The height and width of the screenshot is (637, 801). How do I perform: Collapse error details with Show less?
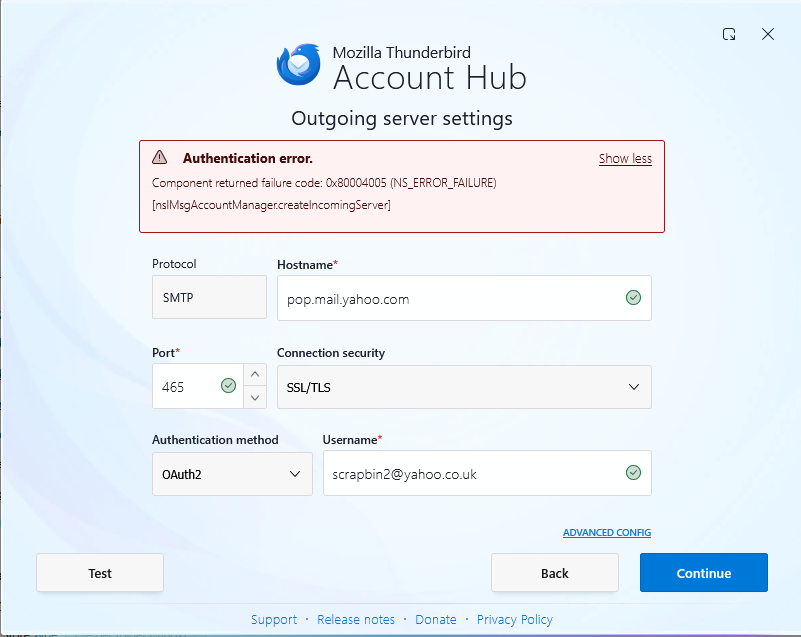click(x=625, y=159)
